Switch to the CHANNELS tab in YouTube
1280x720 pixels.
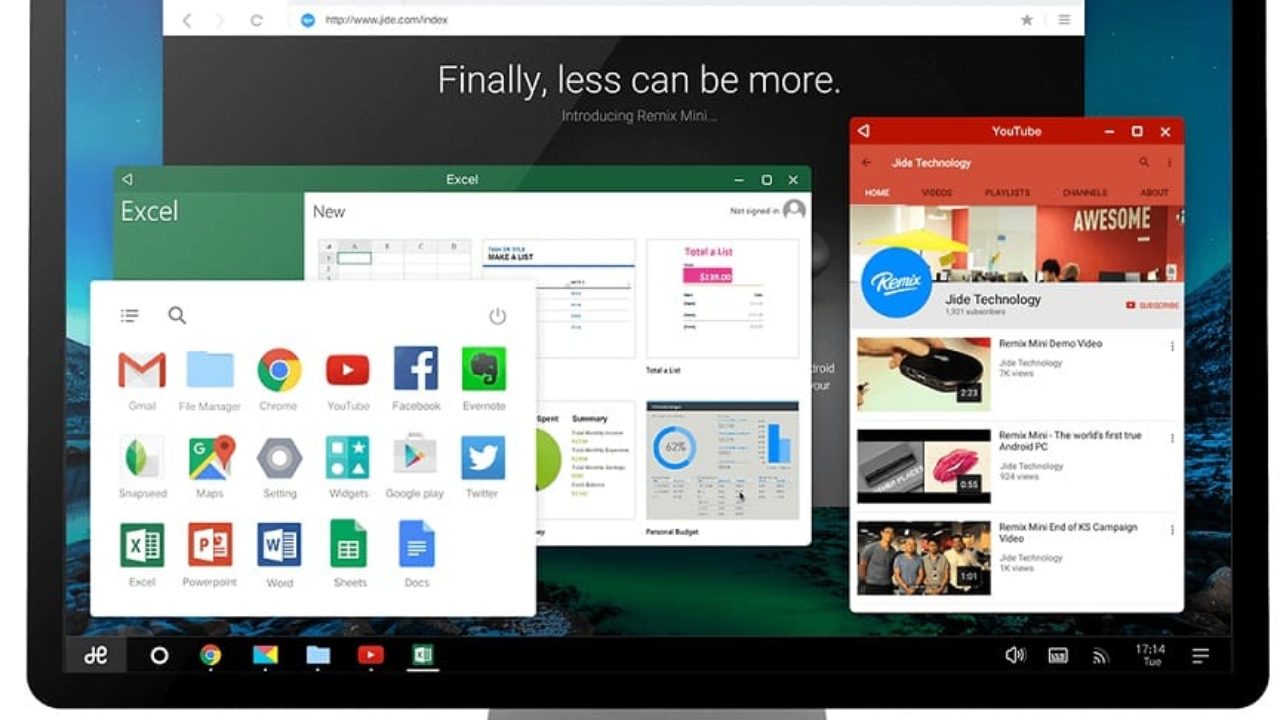(1084, 192)
